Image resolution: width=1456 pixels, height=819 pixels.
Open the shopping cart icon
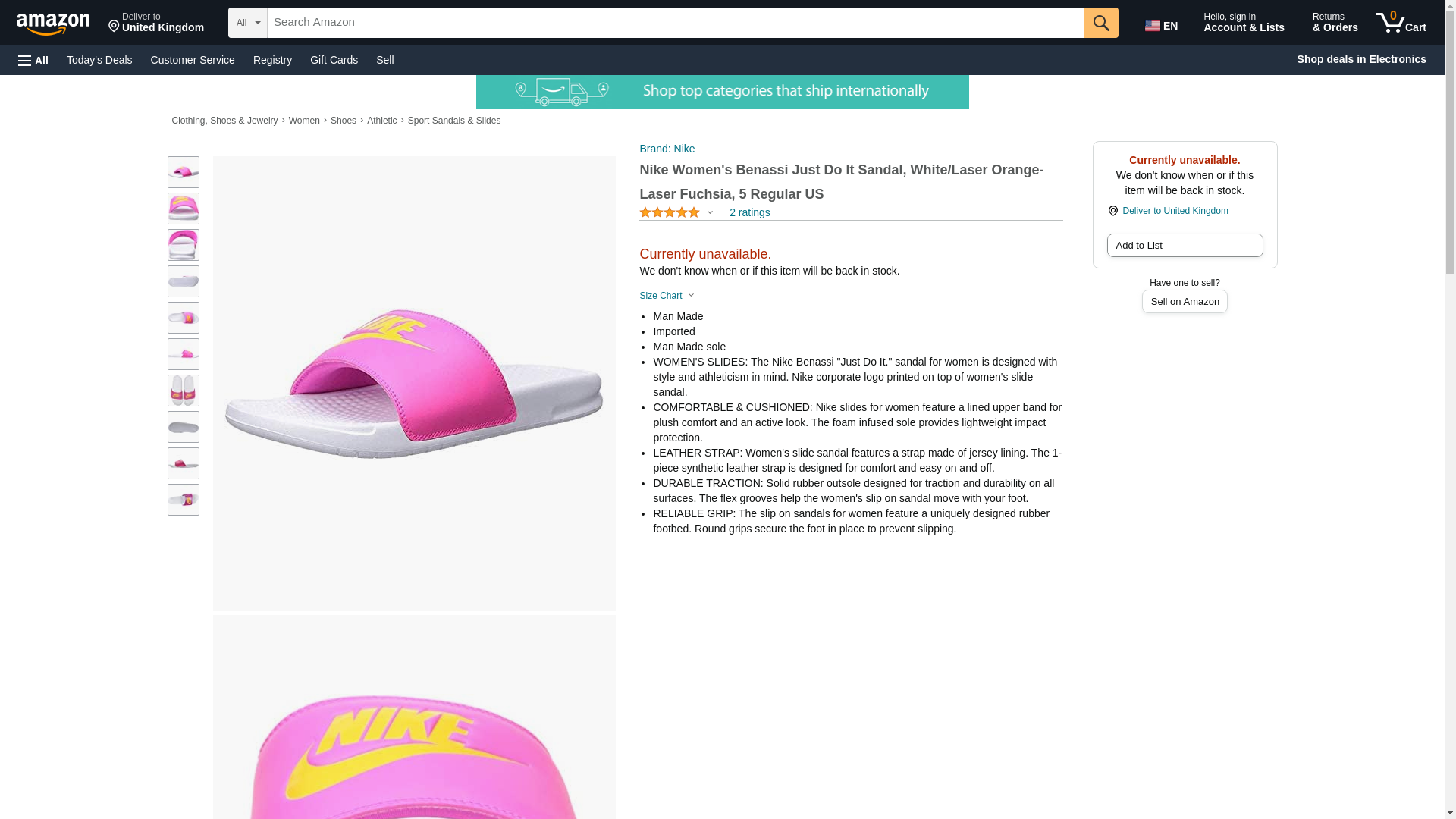(x=1401, y=23)
